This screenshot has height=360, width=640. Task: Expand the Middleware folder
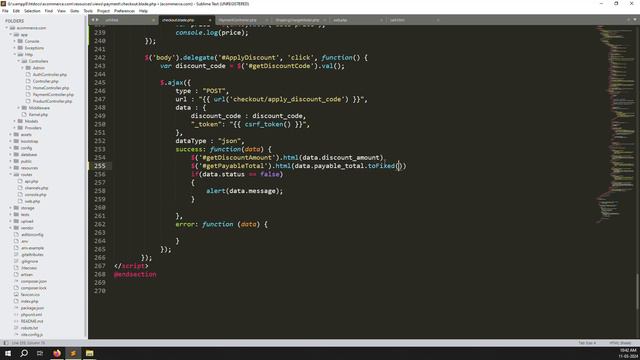pyautogui.click(x=19, y=108)
